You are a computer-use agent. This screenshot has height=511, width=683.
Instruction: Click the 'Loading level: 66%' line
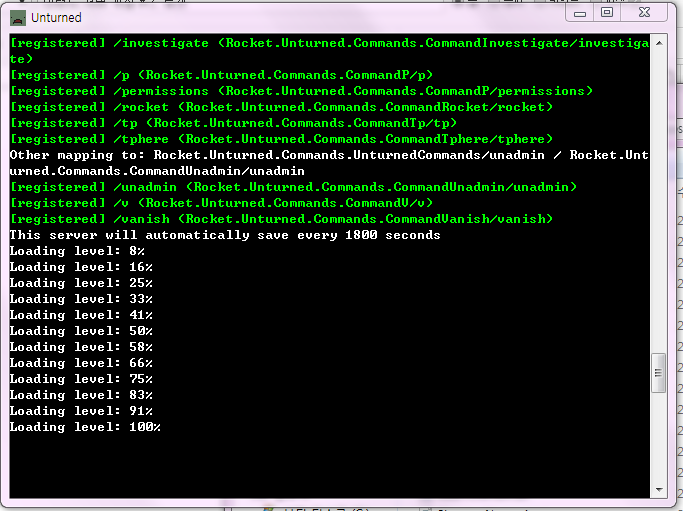pyautogui.click(x=81, y=363)
